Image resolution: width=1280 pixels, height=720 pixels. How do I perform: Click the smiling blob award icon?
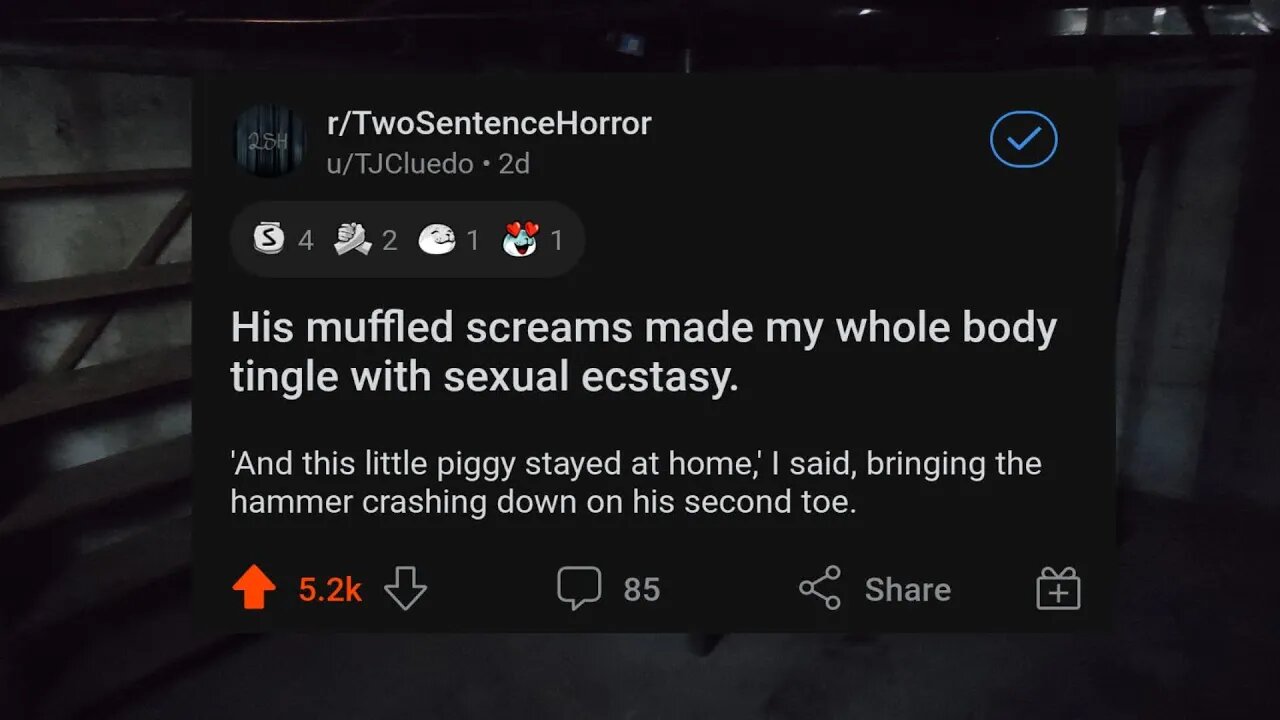point(437,240)
